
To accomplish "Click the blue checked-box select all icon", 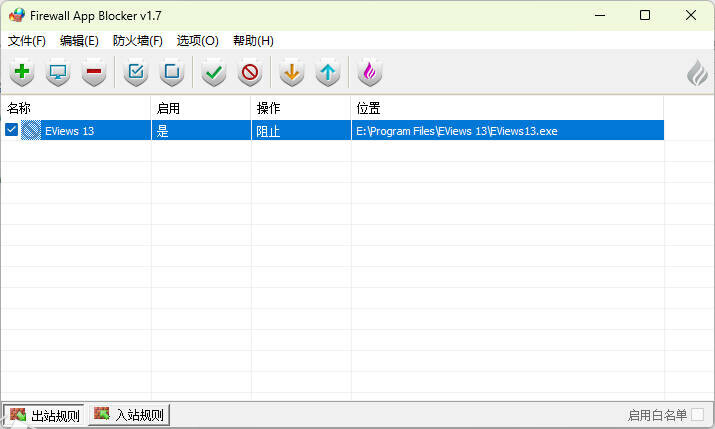I will (x=136, y=72).
